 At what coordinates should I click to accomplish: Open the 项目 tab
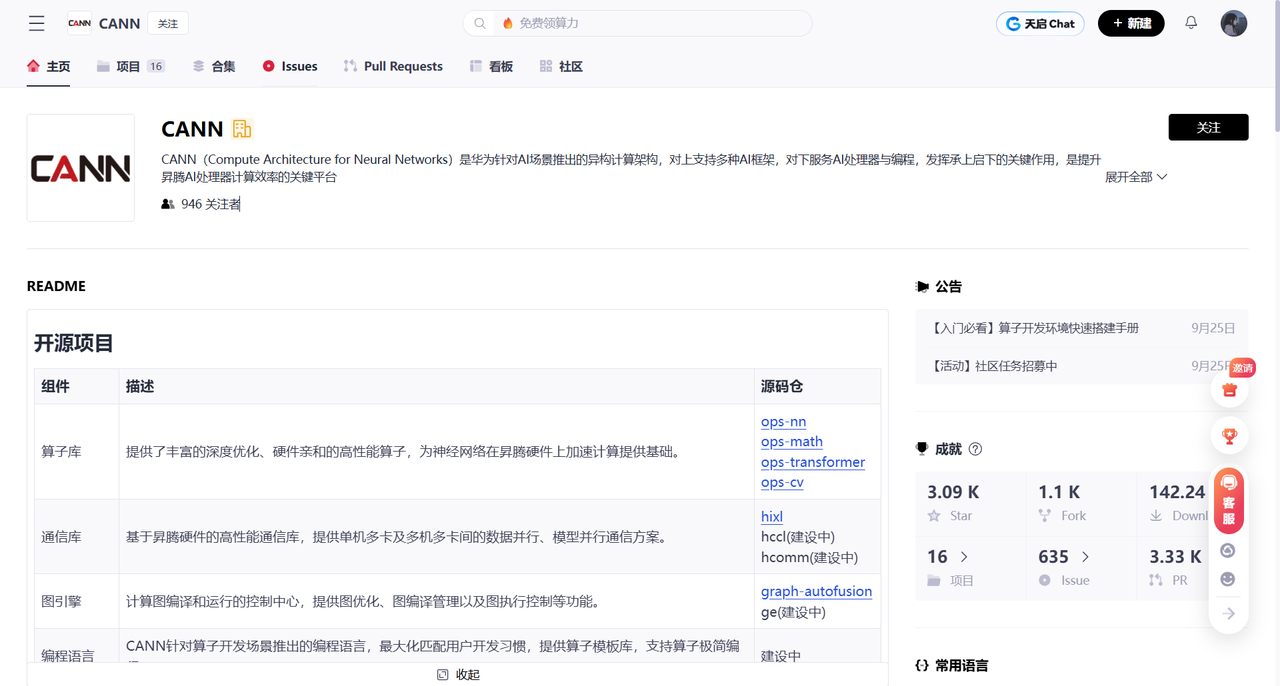click(x=130, y=66)
